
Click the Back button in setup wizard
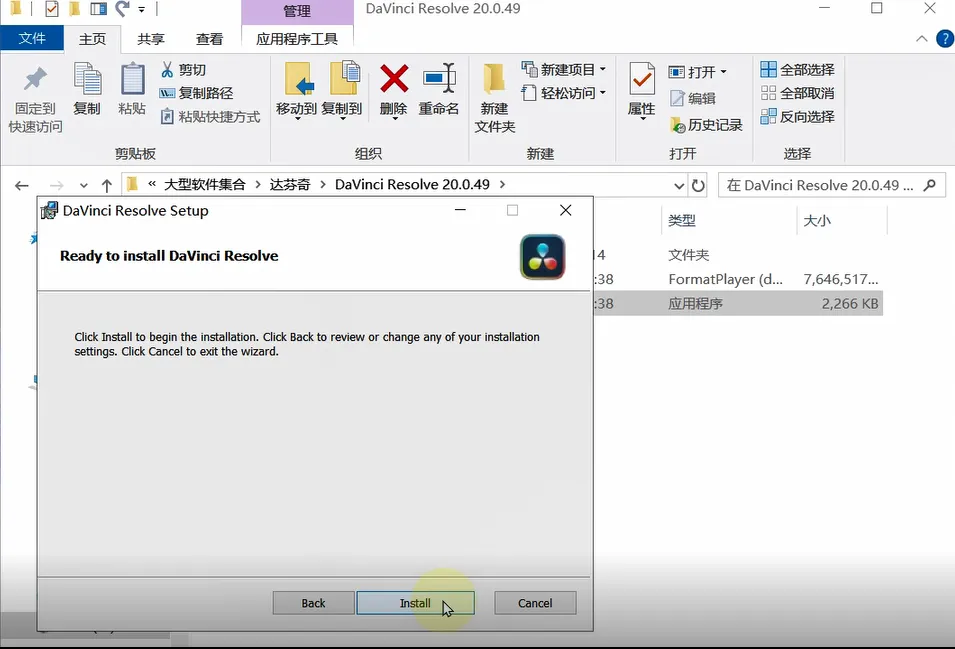coord(313,603)
